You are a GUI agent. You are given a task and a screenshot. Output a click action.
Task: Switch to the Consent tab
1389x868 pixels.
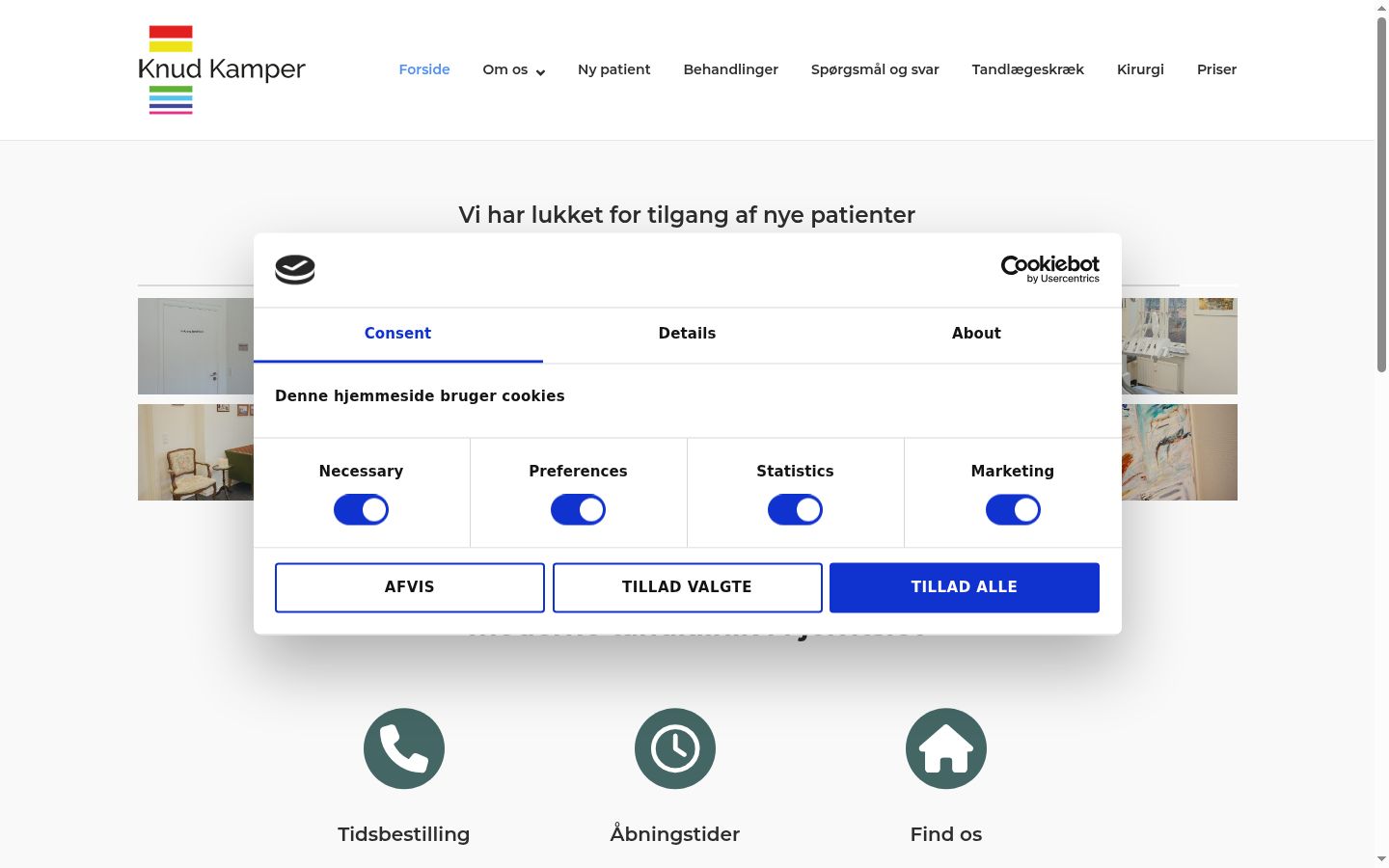point(397,334)
